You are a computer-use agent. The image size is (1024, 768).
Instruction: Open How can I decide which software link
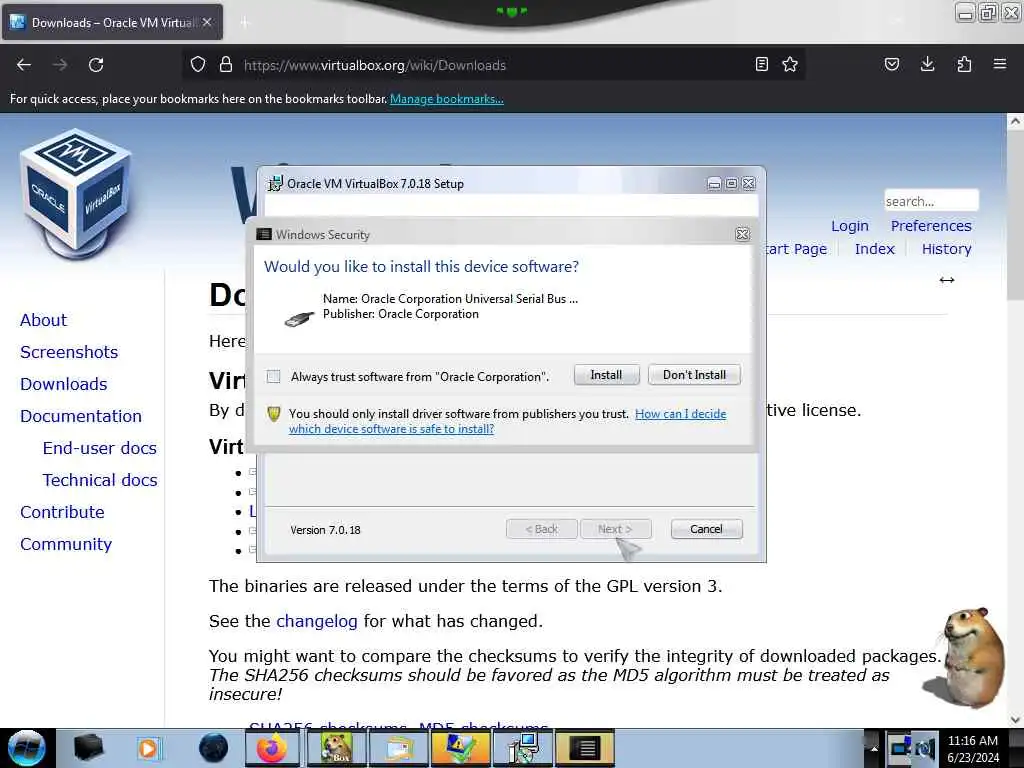point(508,421)
